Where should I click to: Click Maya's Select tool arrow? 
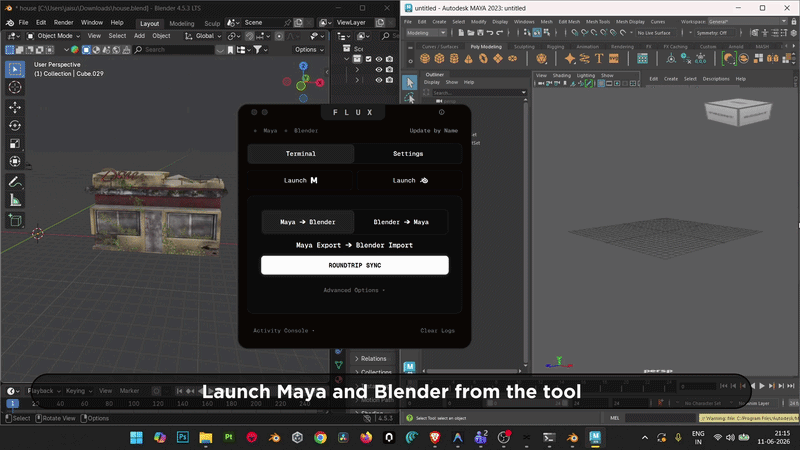tap(409, 82)
